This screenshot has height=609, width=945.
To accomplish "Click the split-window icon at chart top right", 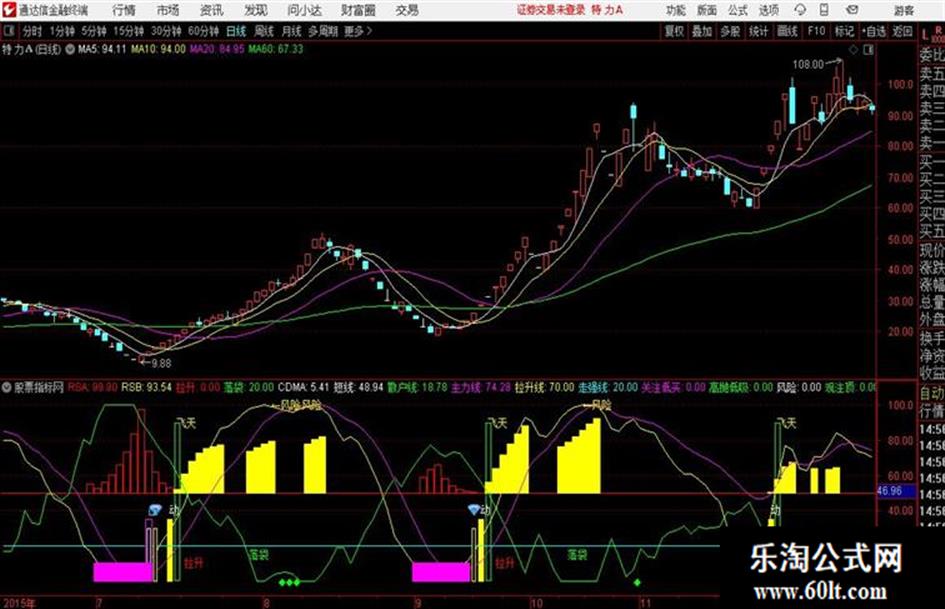I will [x=868, y=50].
